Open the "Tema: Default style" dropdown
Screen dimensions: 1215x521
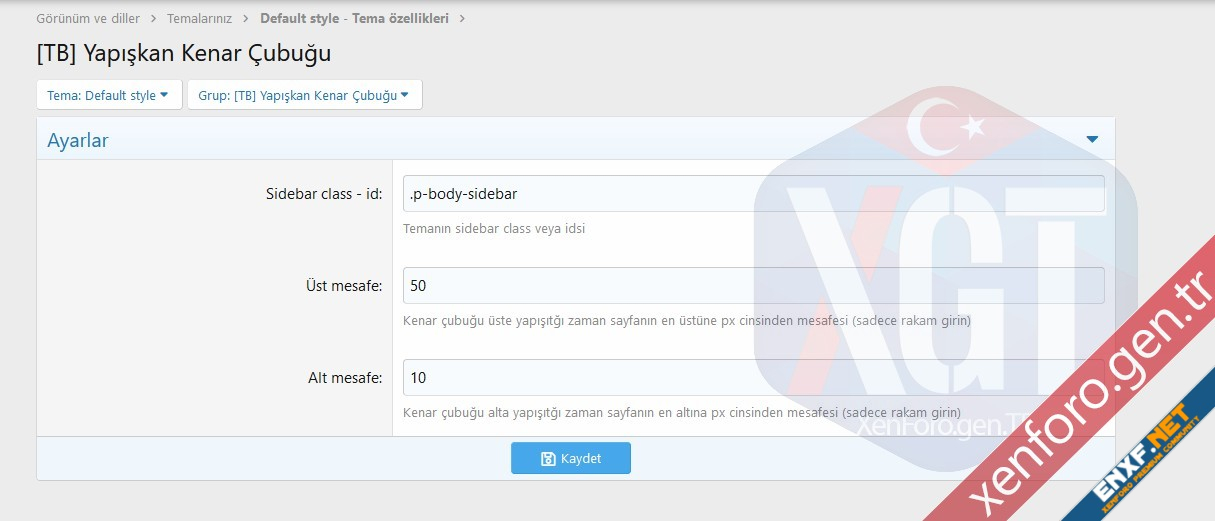click(x=109, y=96)
